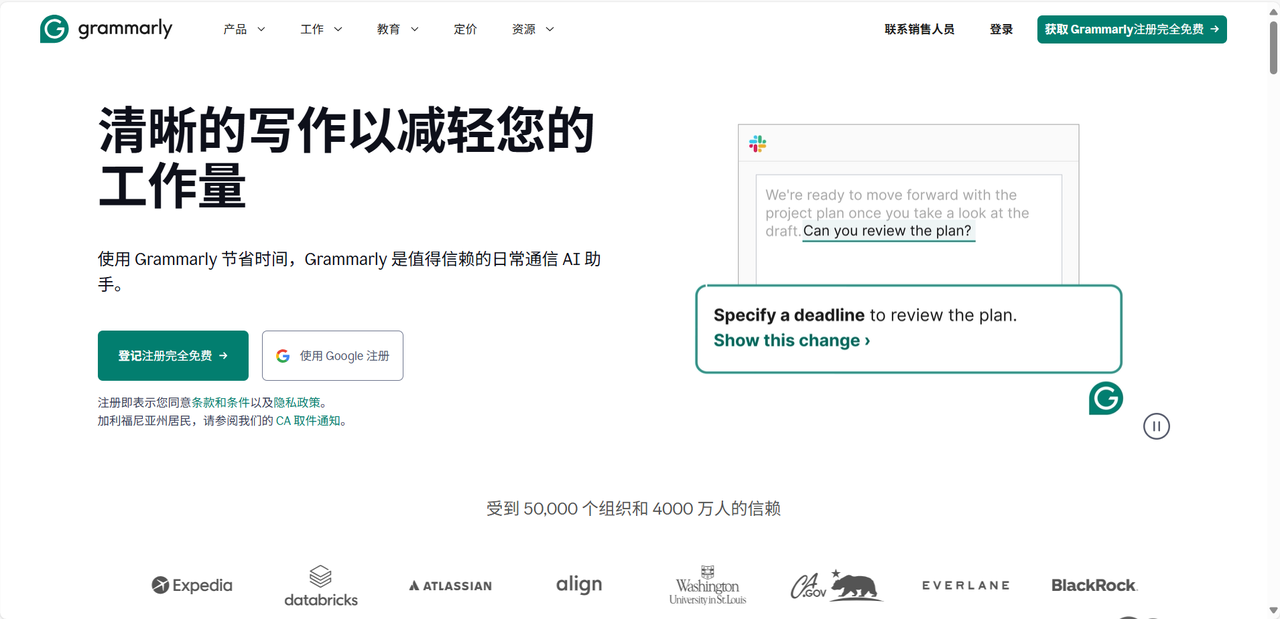Screen dimensions: 1280x619
Task: Click the 'Specify a deadline' suggestion text
Action: pyautogui.click(x=789, y=315)
